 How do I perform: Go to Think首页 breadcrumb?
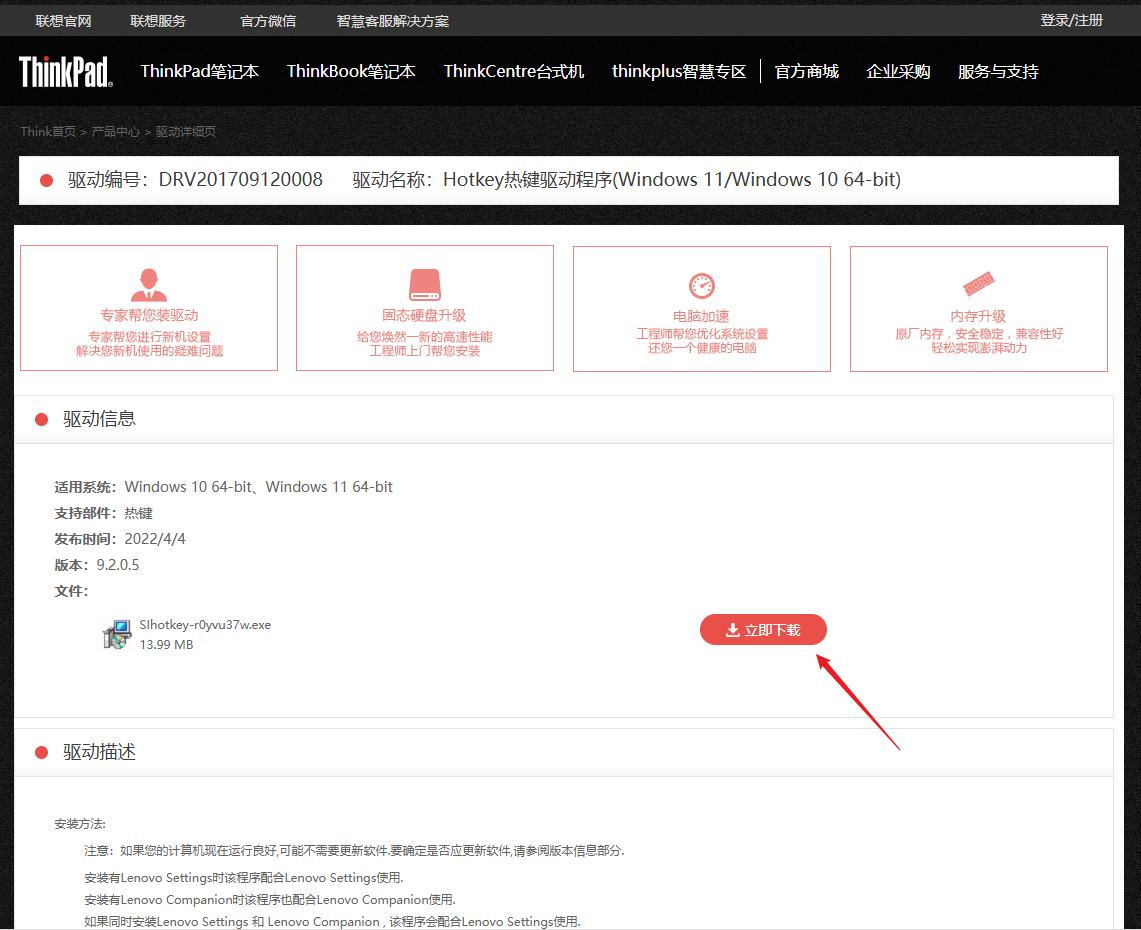click(x=48, y=132)
